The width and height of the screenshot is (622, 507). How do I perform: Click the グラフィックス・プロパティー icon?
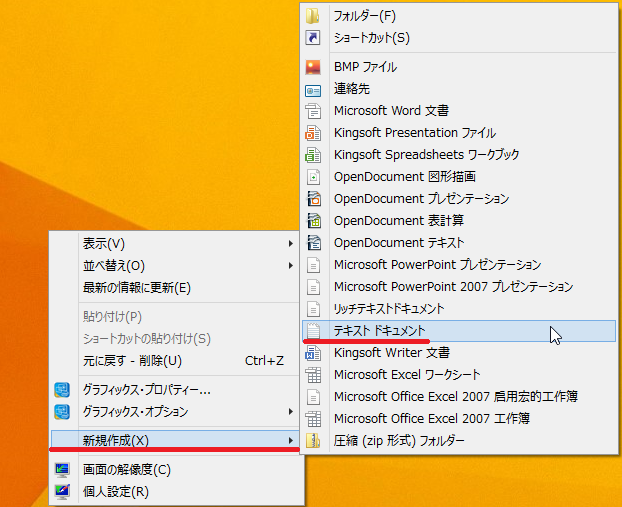tap(62, 390)
